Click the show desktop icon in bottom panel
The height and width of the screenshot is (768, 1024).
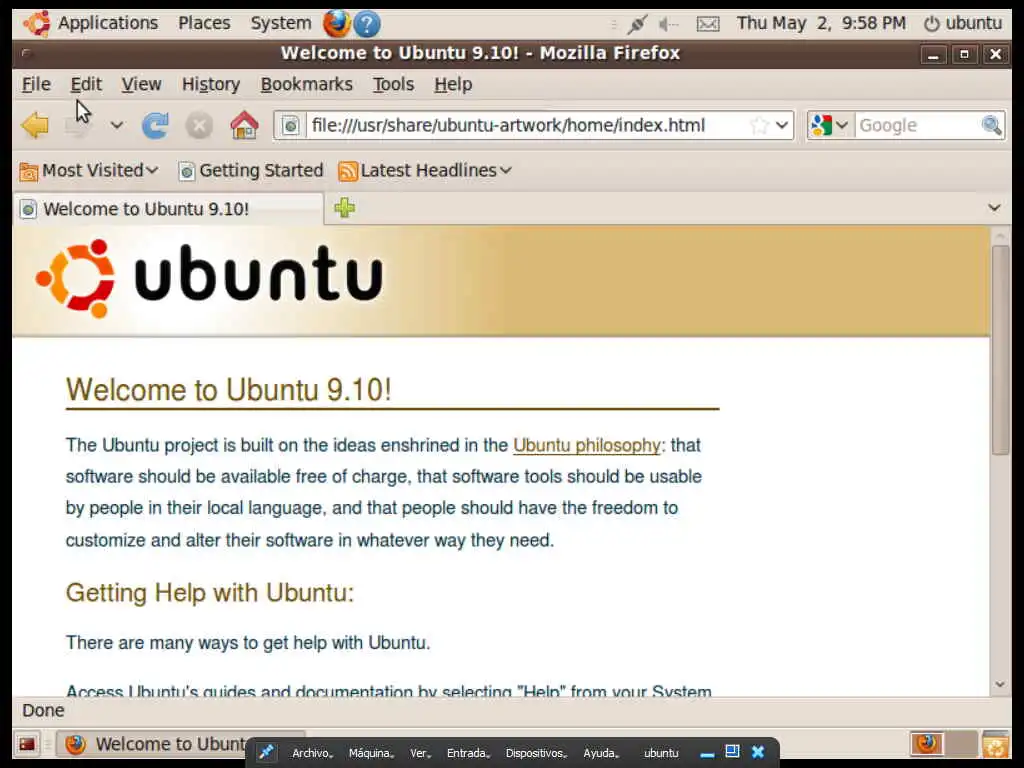click(27, 744)
